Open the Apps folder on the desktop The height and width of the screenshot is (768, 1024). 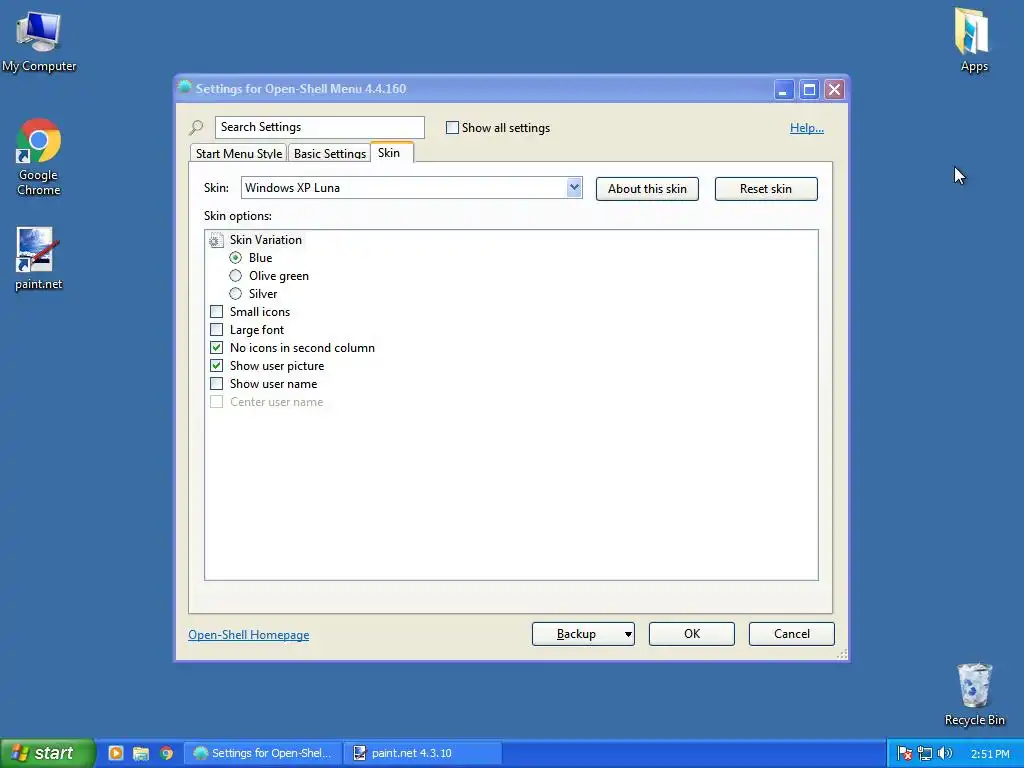pos(974,40)
